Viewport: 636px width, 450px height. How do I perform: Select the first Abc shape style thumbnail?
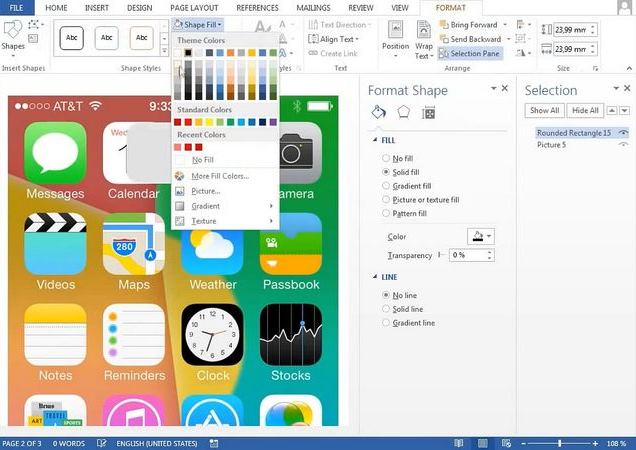pos(71,38)
